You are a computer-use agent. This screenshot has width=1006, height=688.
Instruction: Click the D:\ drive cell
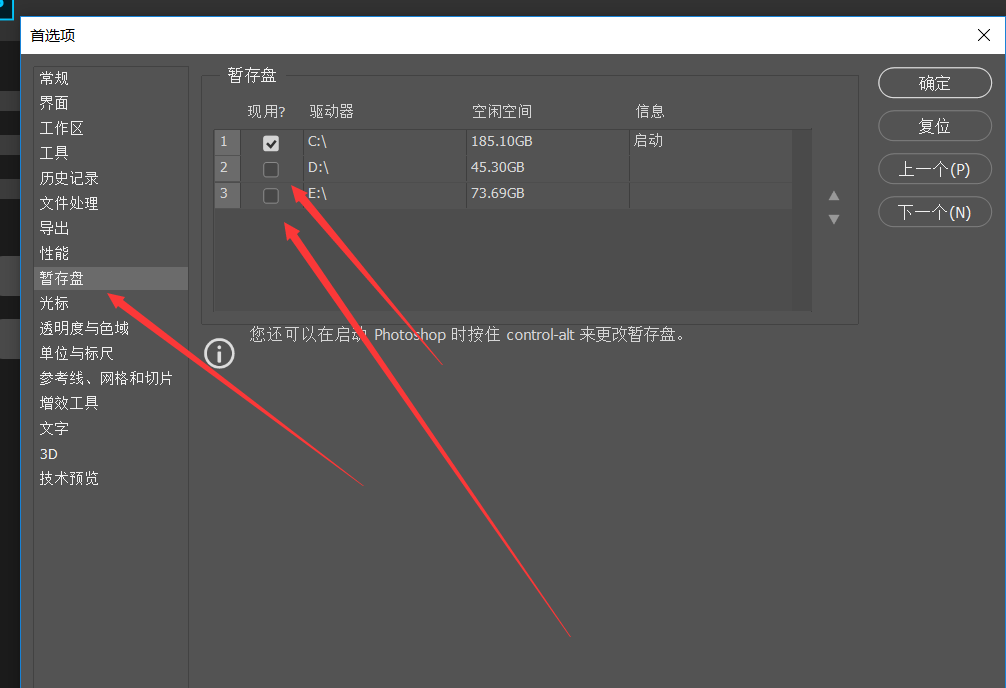385,168
